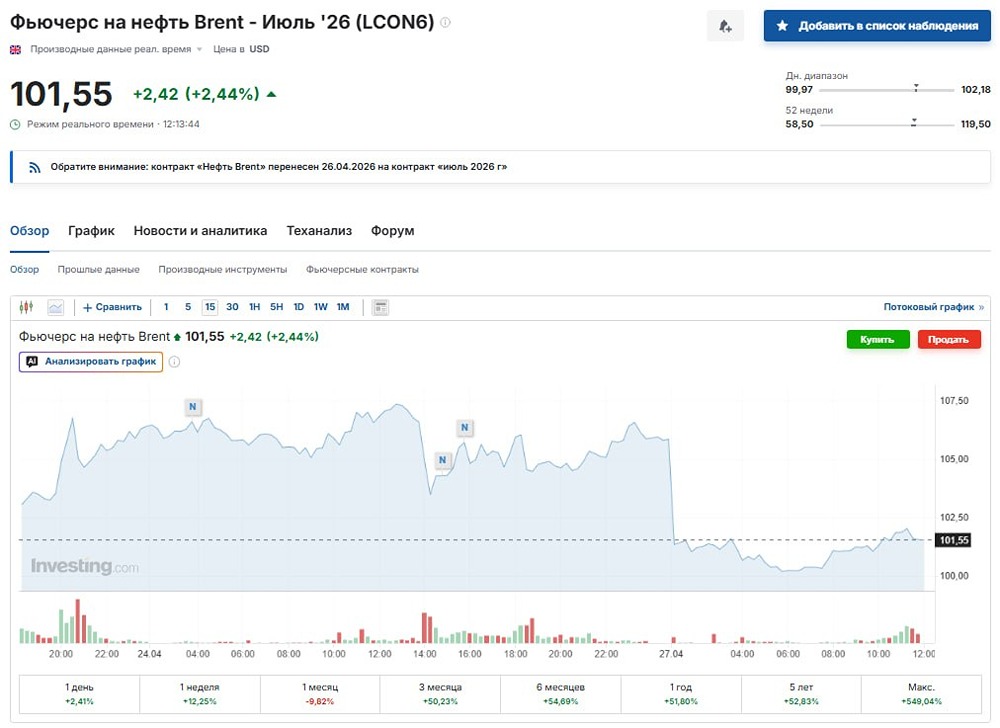Expand Потоковый график streaming chart link
Image resolution: width=1000 pixels, height=728 pixels.
pos(933,307)
